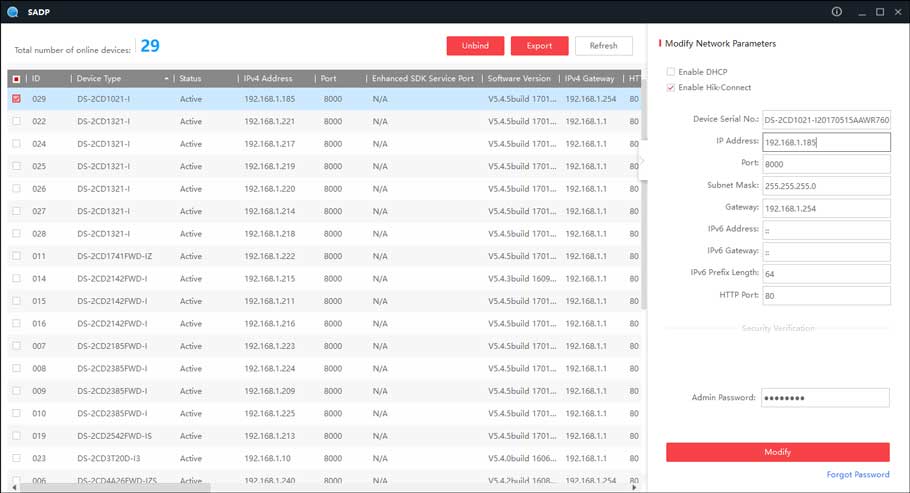Enable DHCP checkbox
This screenshot has width=910, height=493.
pos(671,72)
